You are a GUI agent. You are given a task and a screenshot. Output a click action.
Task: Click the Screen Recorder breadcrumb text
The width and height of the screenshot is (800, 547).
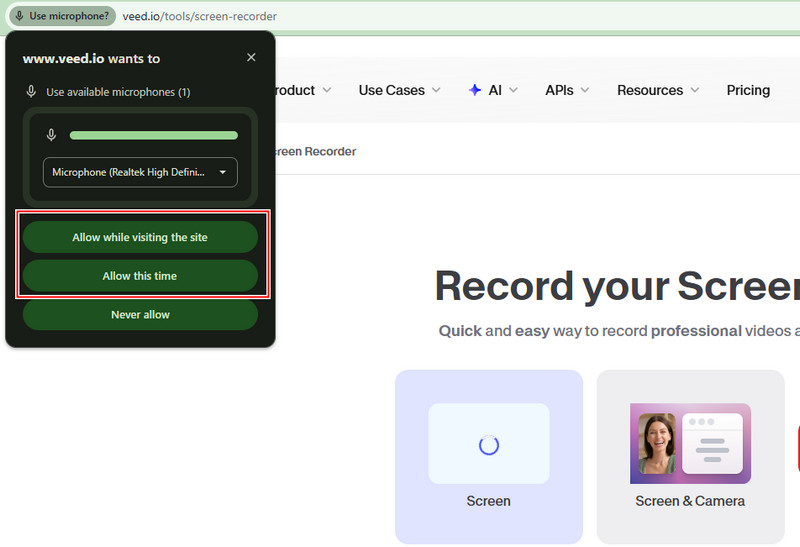316,152
